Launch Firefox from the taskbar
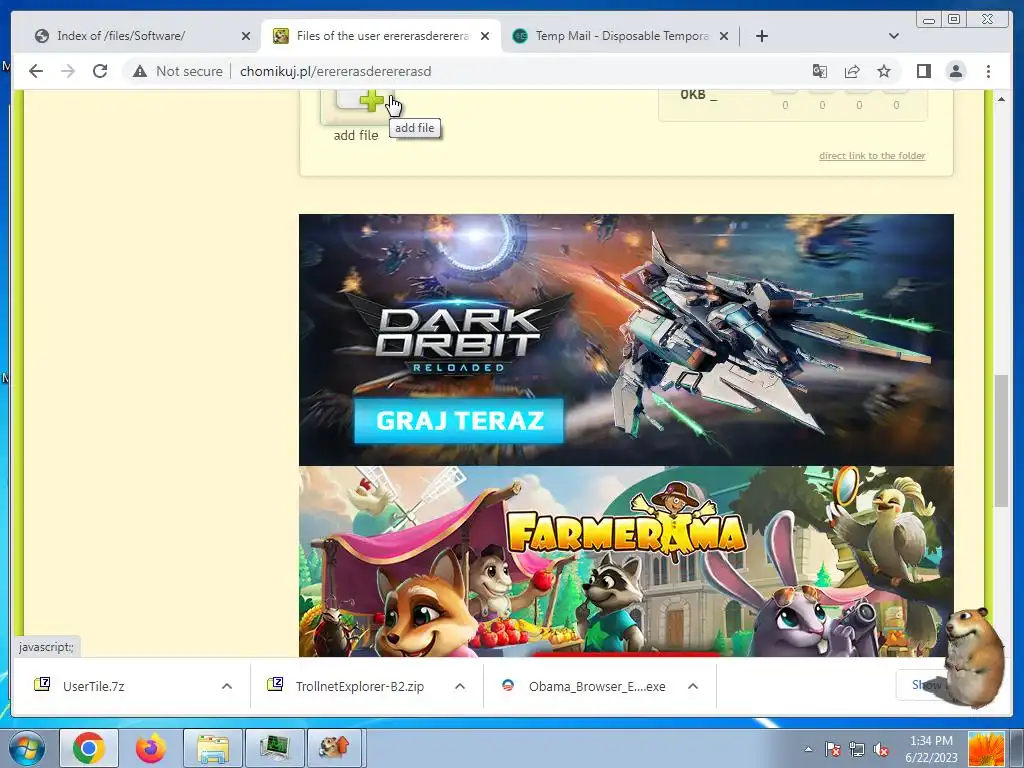1024x768 pixels. [x=151, y=748]
